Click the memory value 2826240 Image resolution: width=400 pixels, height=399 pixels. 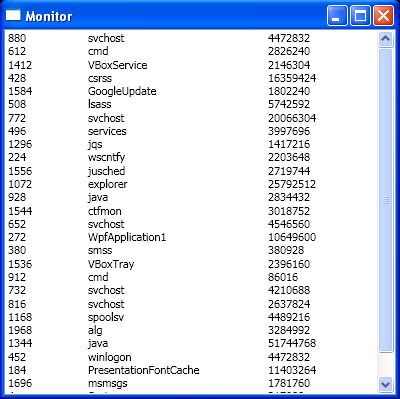coord(289,51)
